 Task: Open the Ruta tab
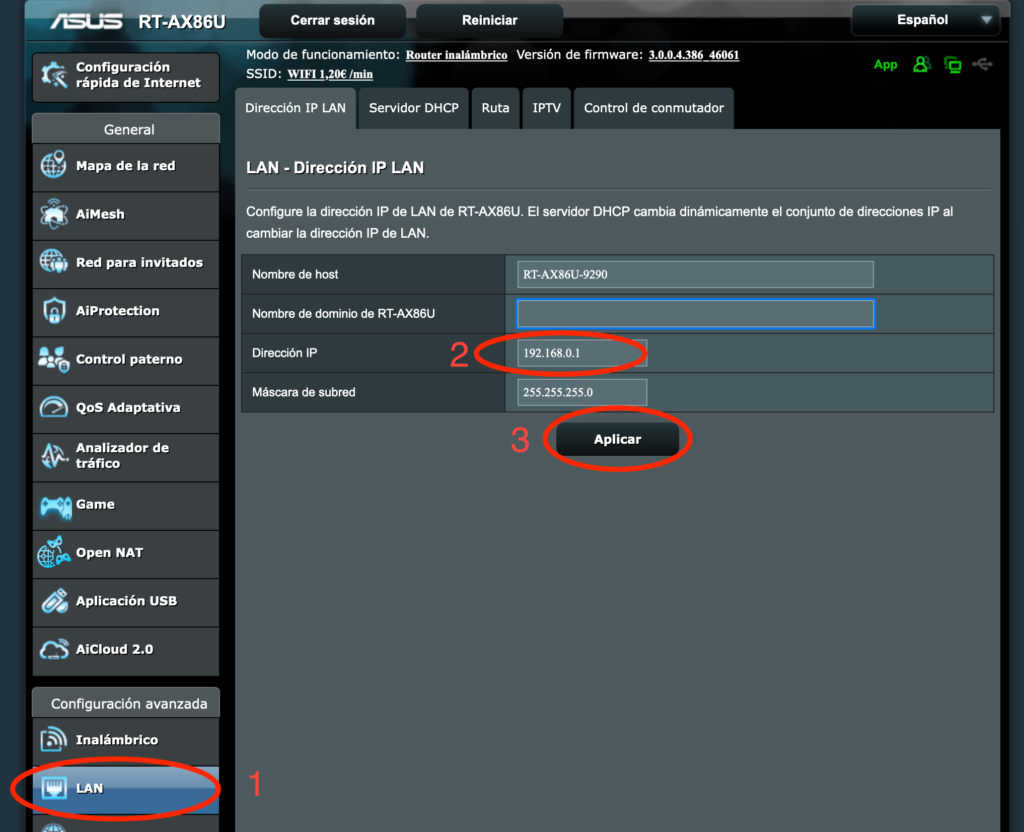click(495, 108)
